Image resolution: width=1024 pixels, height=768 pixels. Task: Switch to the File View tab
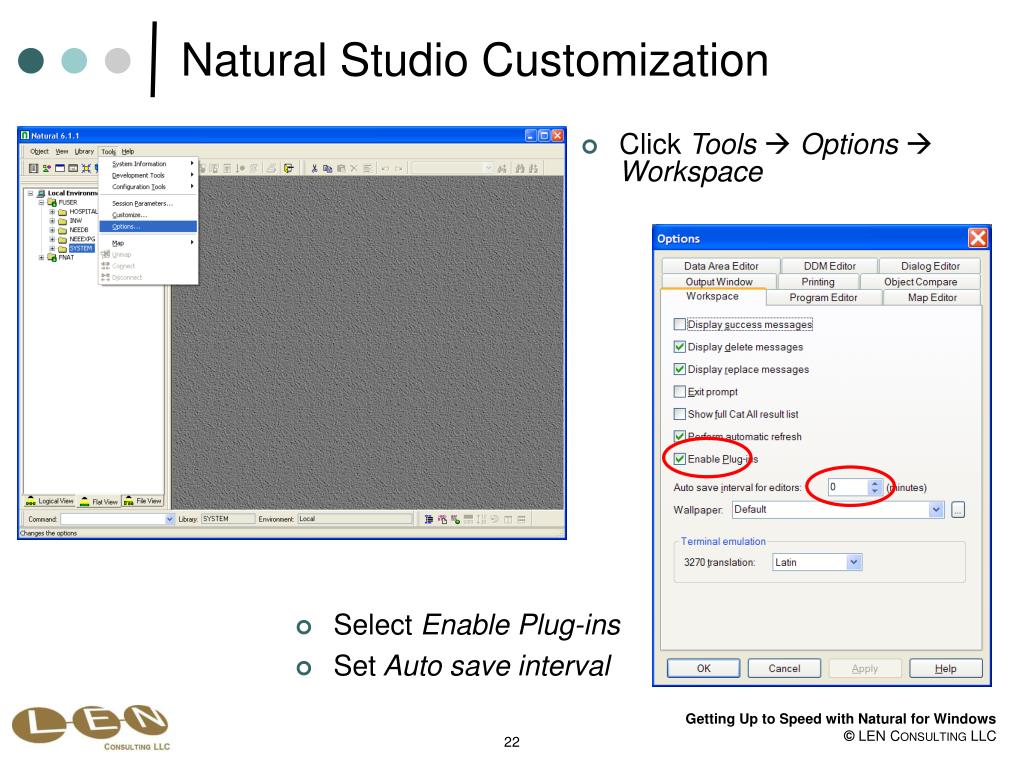(142, 501)
